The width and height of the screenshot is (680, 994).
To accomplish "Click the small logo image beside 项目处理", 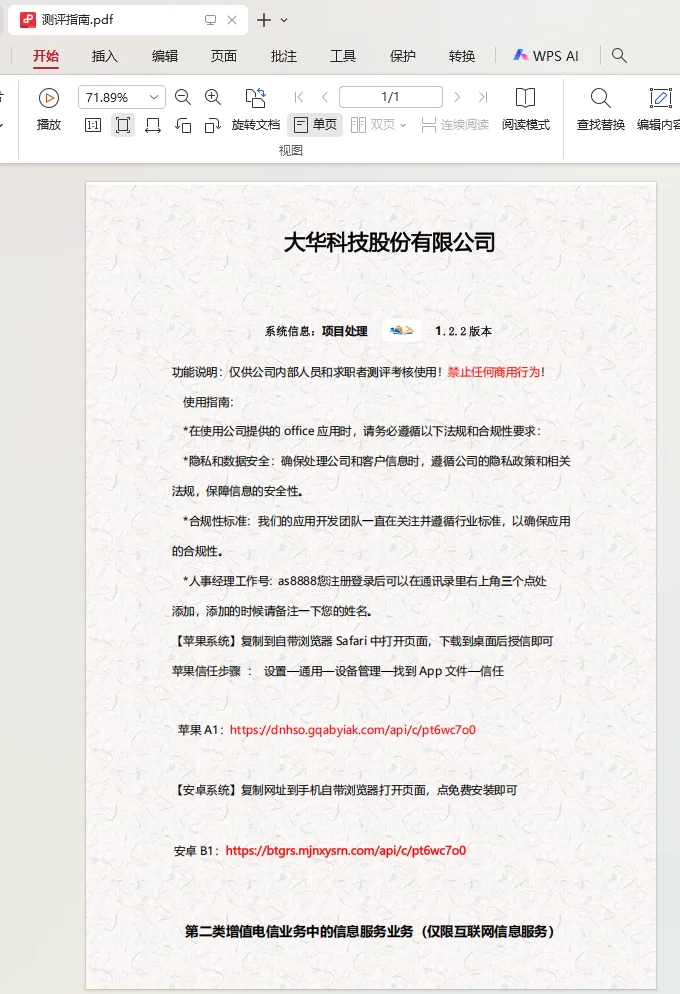I will 401,330.
